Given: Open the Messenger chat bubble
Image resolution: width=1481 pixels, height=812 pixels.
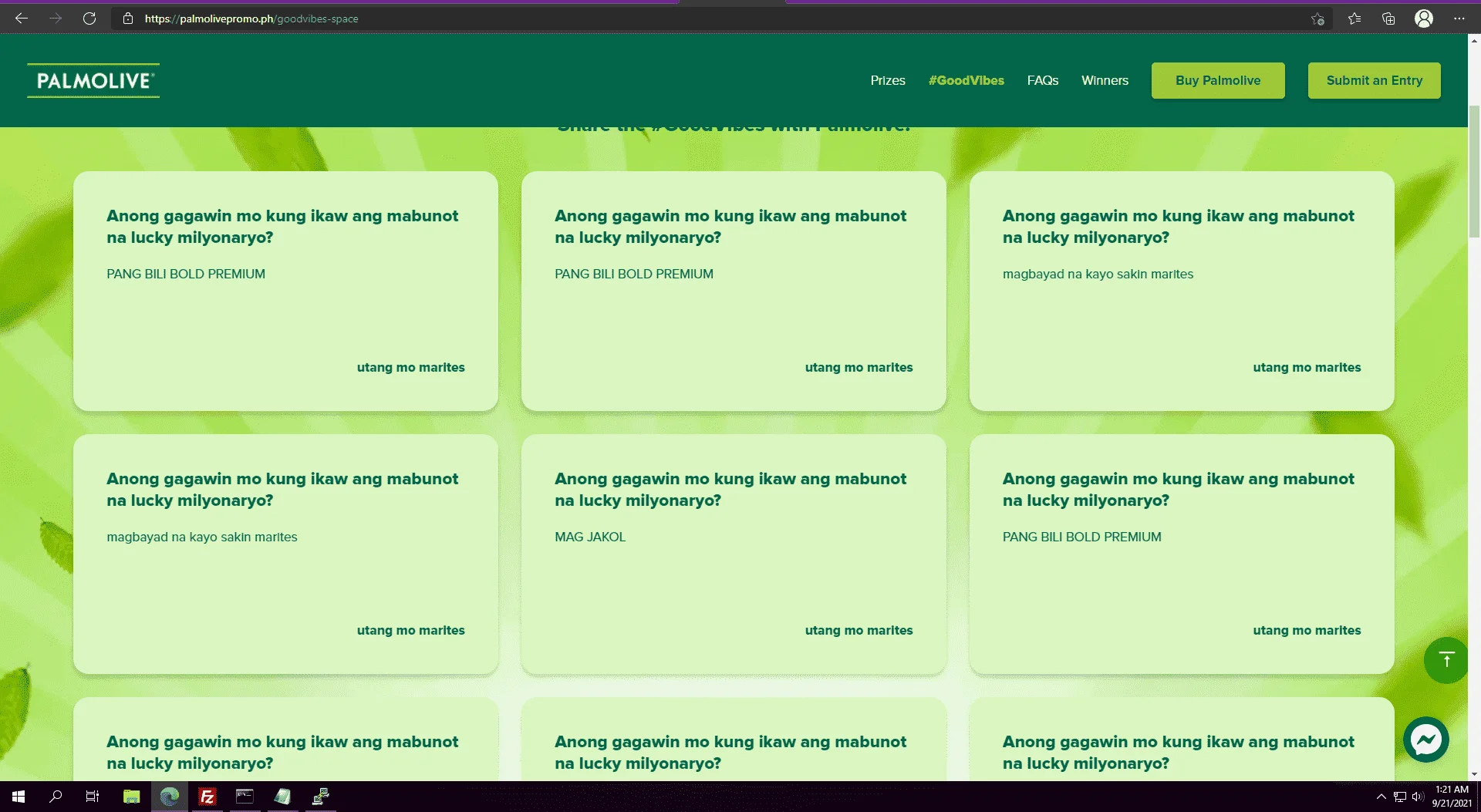Looking at the screenshot, I should [x=1426, y=740].
